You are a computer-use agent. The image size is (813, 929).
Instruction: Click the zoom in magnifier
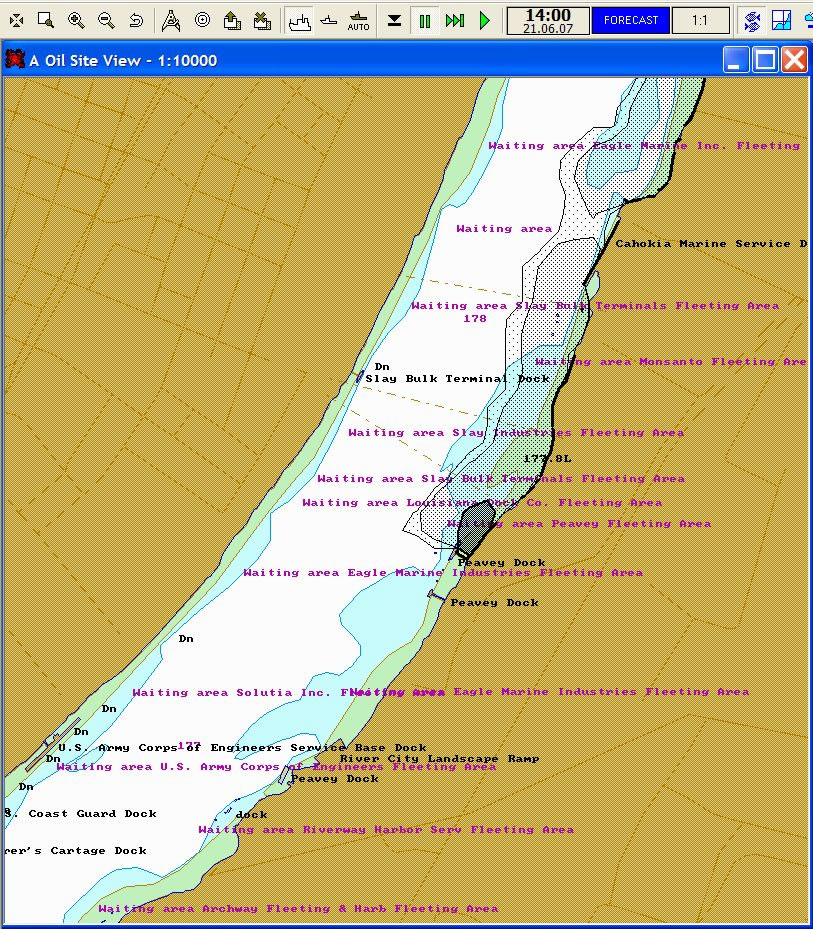coord(76,21)
